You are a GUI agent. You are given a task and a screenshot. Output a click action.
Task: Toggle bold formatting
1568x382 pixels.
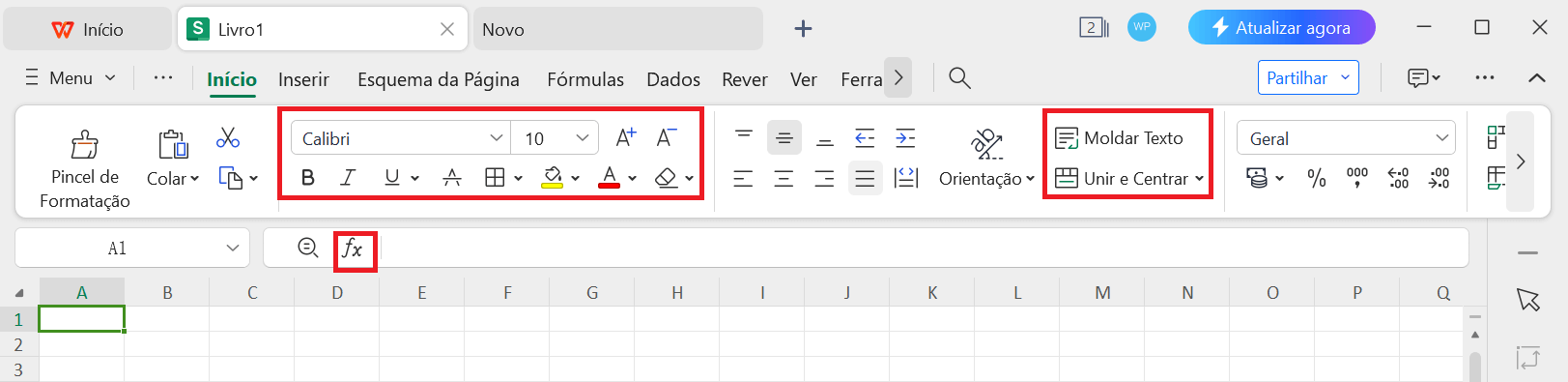coord(308,177)
